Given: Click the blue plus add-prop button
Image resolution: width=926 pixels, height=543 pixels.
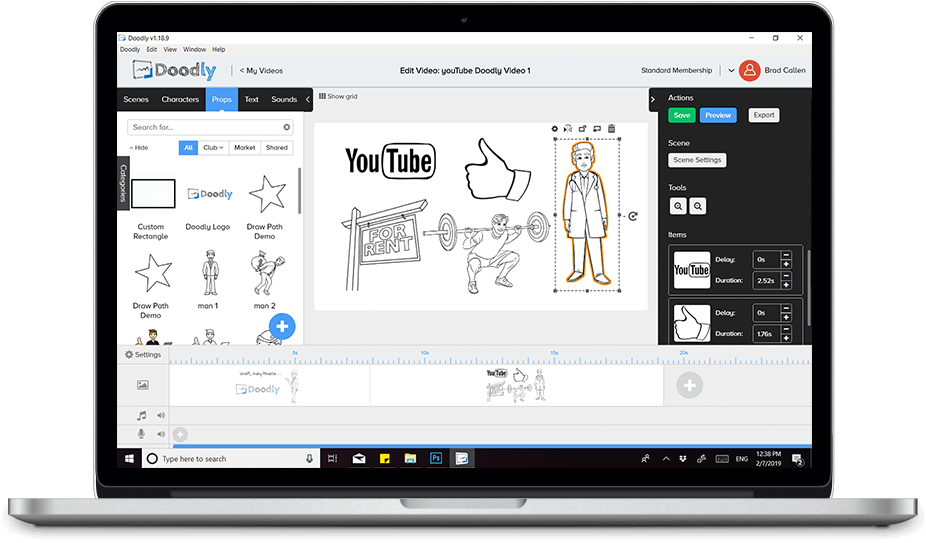Looking at the screenshot, I should point(282,326).
